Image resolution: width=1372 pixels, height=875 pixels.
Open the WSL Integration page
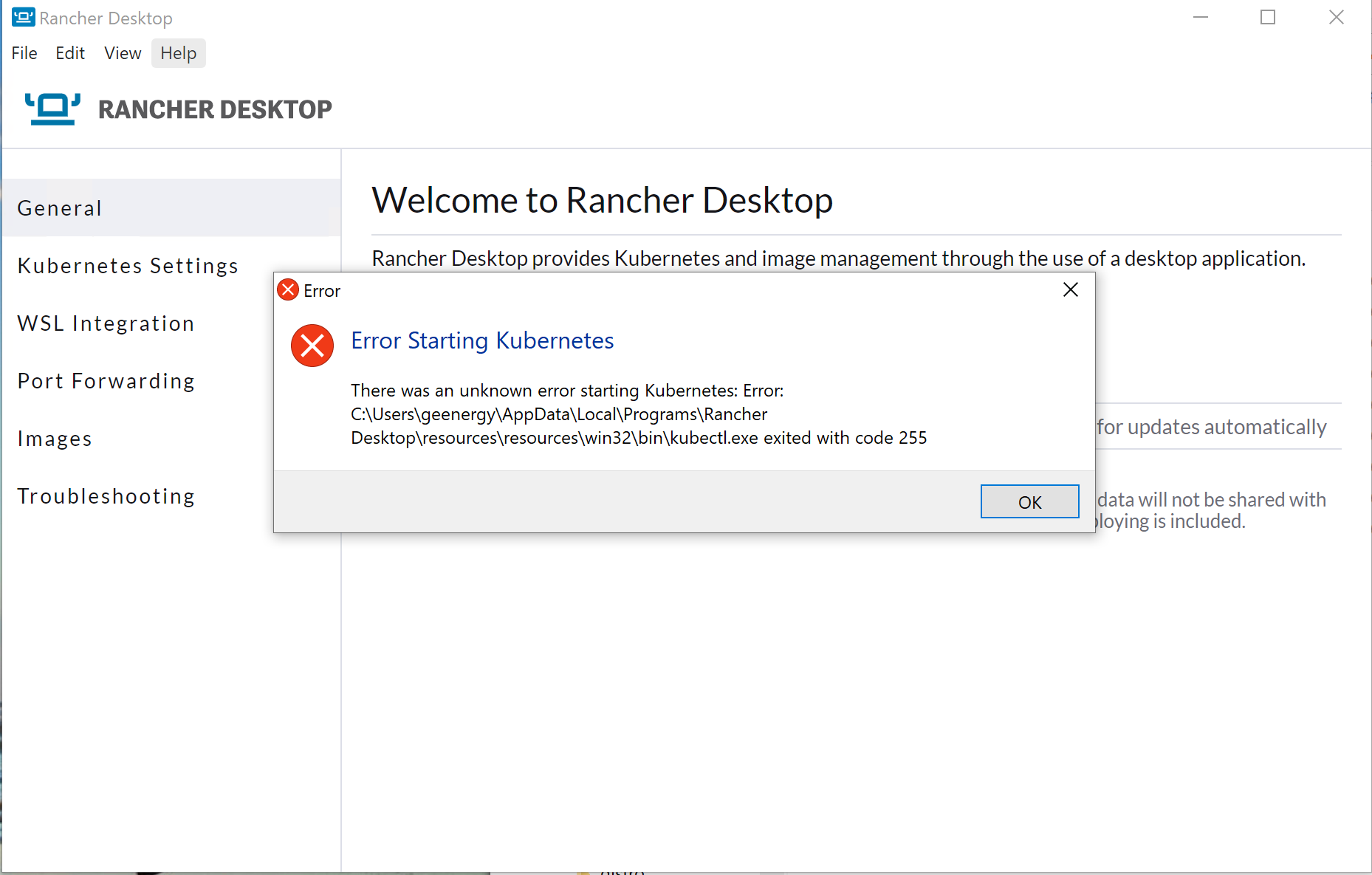click(106, 323)
